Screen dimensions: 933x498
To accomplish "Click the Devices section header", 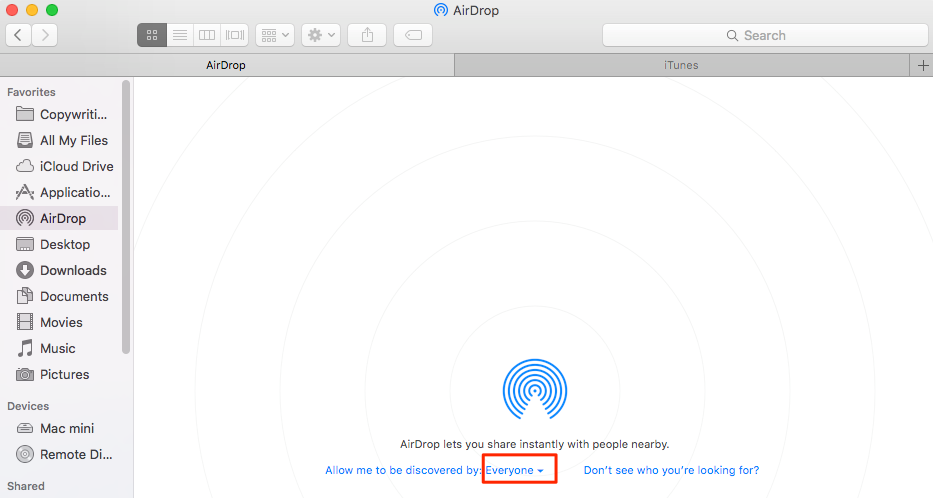I will [x=28, y=406].
